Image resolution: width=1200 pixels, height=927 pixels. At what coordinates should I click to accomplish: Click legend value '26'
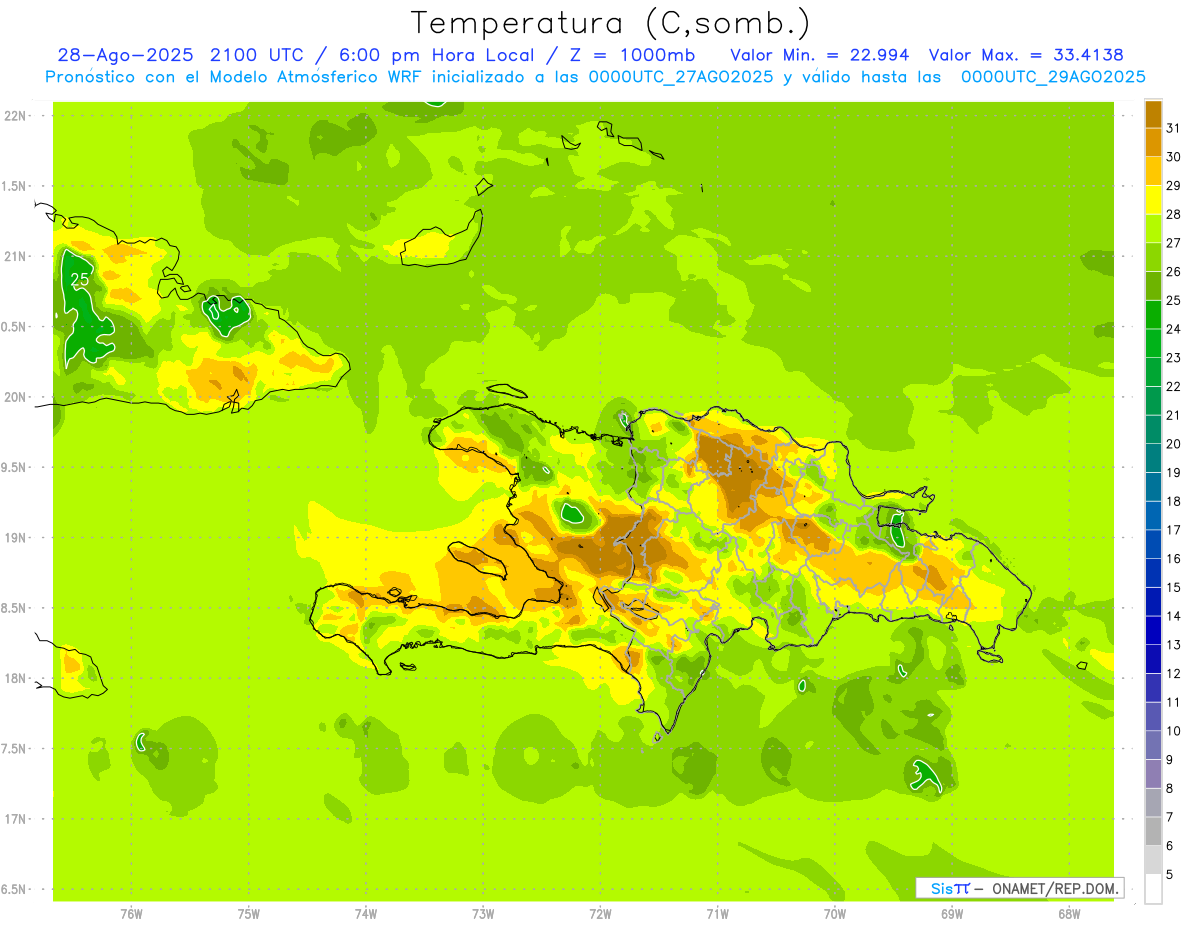(x=1173, y=272)
